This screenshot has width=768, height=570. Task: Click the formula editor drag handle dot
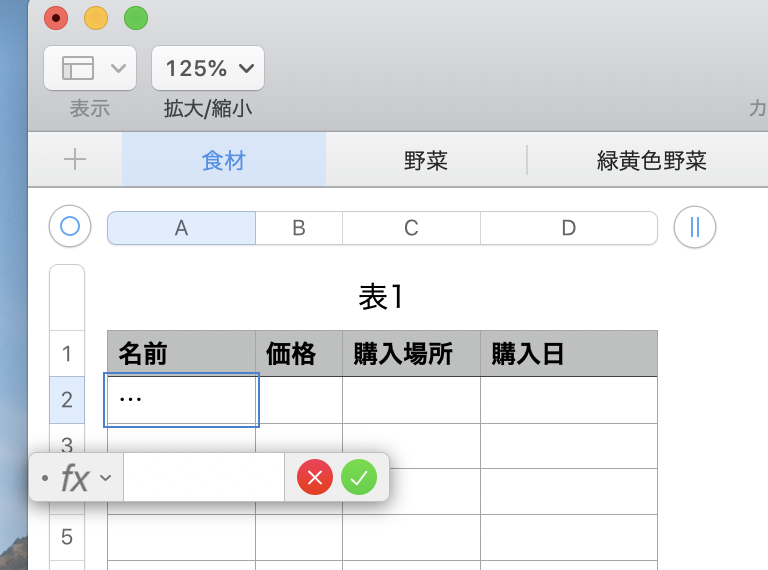click(x=45, y=479)
